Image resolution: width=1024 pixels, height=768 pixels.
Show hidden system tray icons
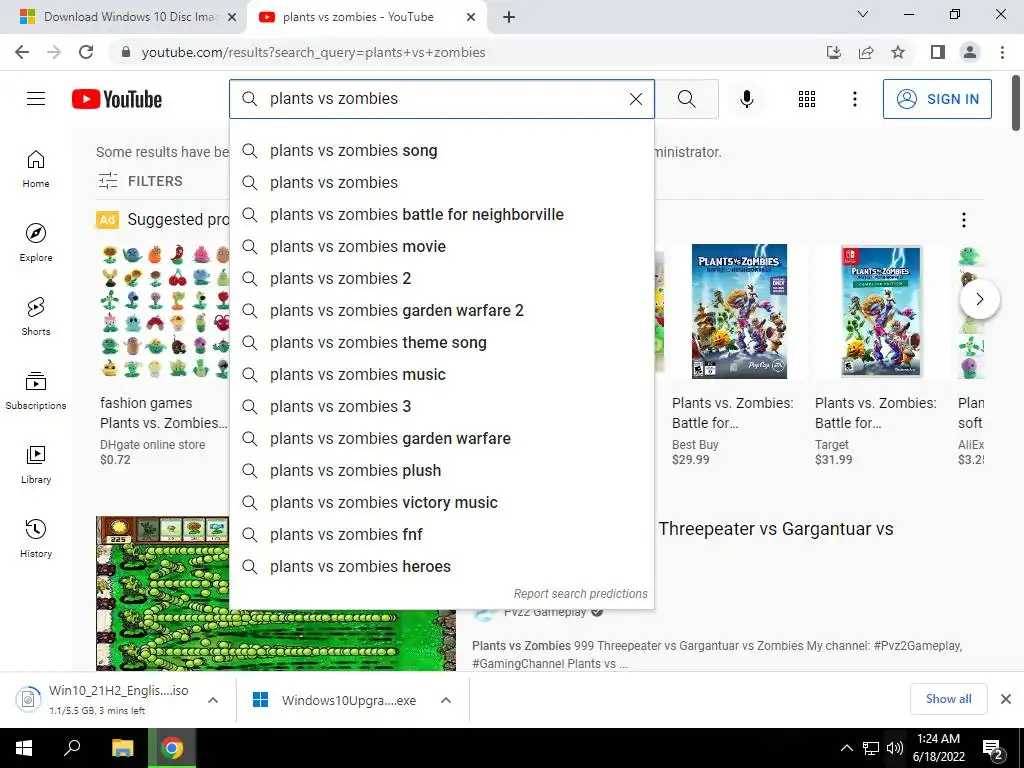846,748
